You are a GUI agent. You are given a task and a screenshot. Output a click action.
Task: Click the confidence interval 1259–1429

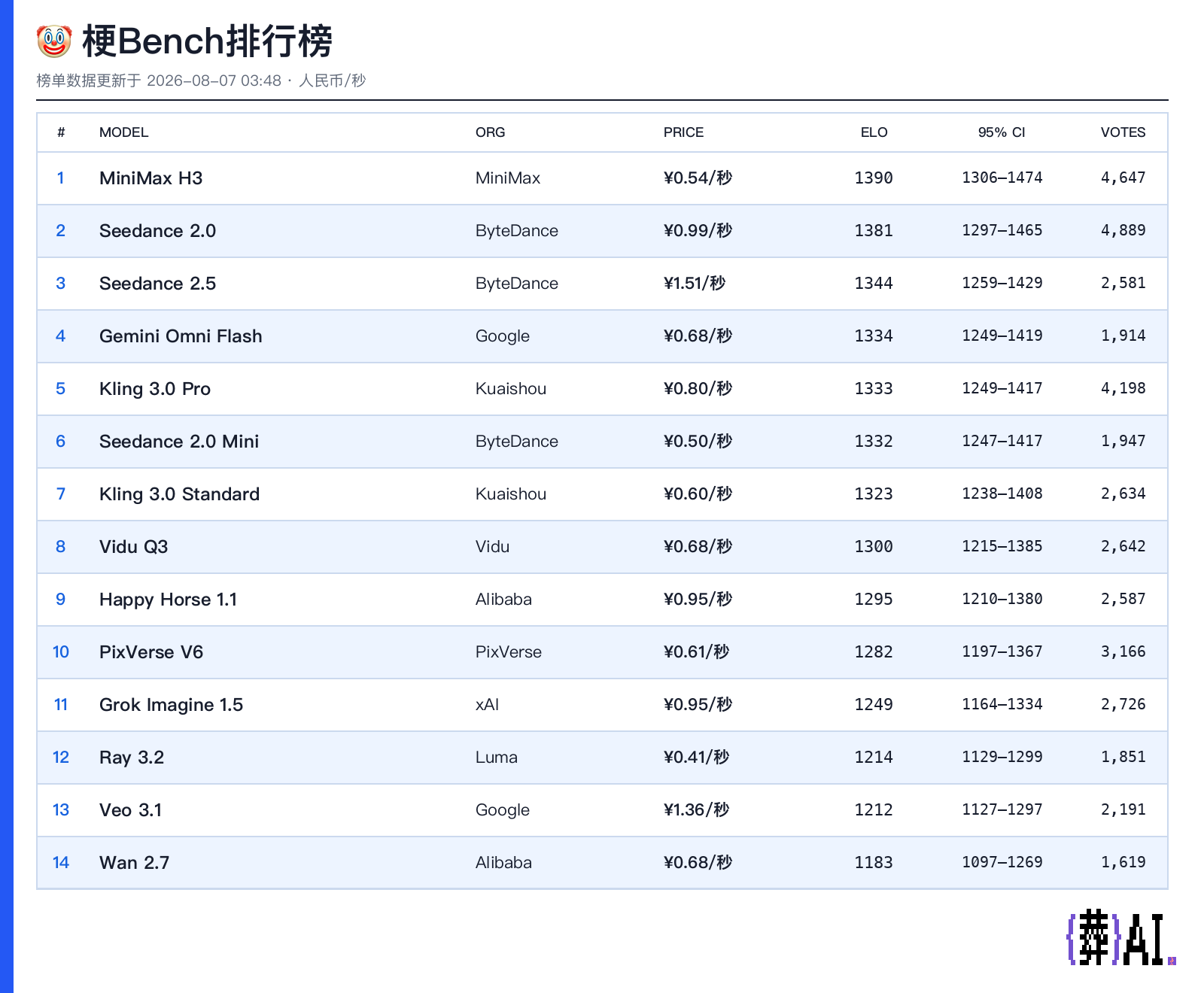(x=1002, y=284)
